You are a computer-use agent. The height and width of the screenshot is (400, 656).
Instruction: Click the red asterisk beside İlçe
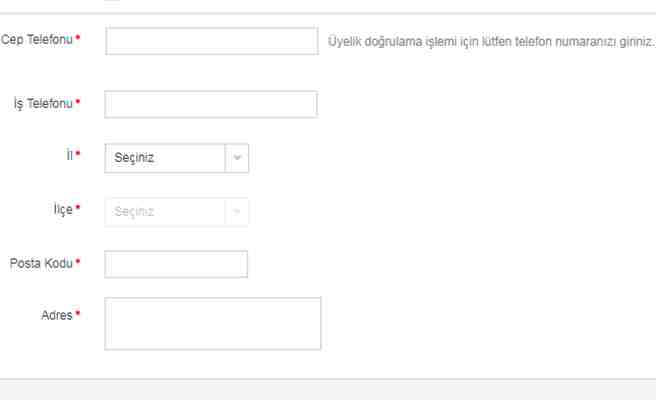[x=78, y=209]
